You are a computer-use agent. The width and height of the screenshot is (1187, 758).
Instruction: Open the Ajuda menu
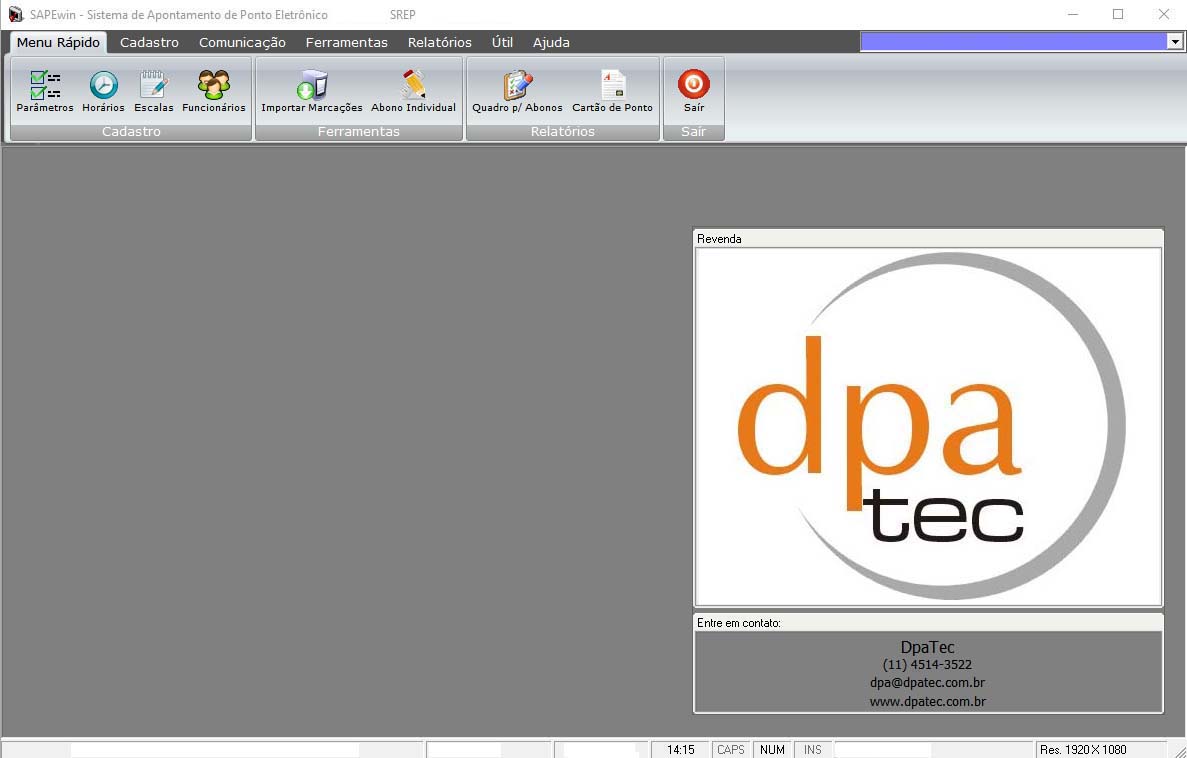(551, 42)
